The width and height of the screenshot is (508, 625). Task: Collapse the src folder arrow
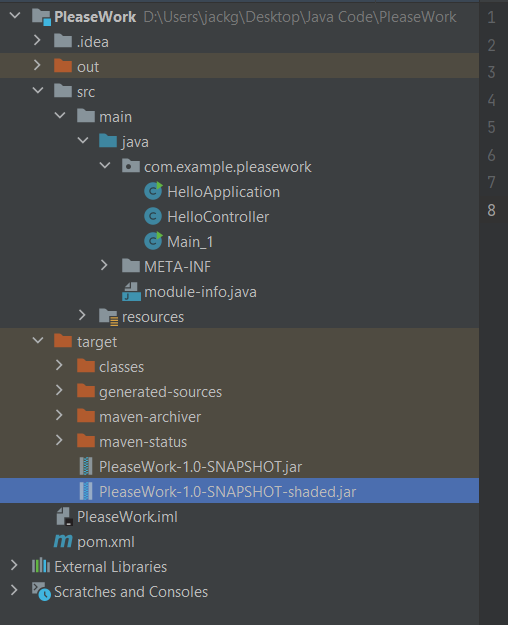[38, 90]
